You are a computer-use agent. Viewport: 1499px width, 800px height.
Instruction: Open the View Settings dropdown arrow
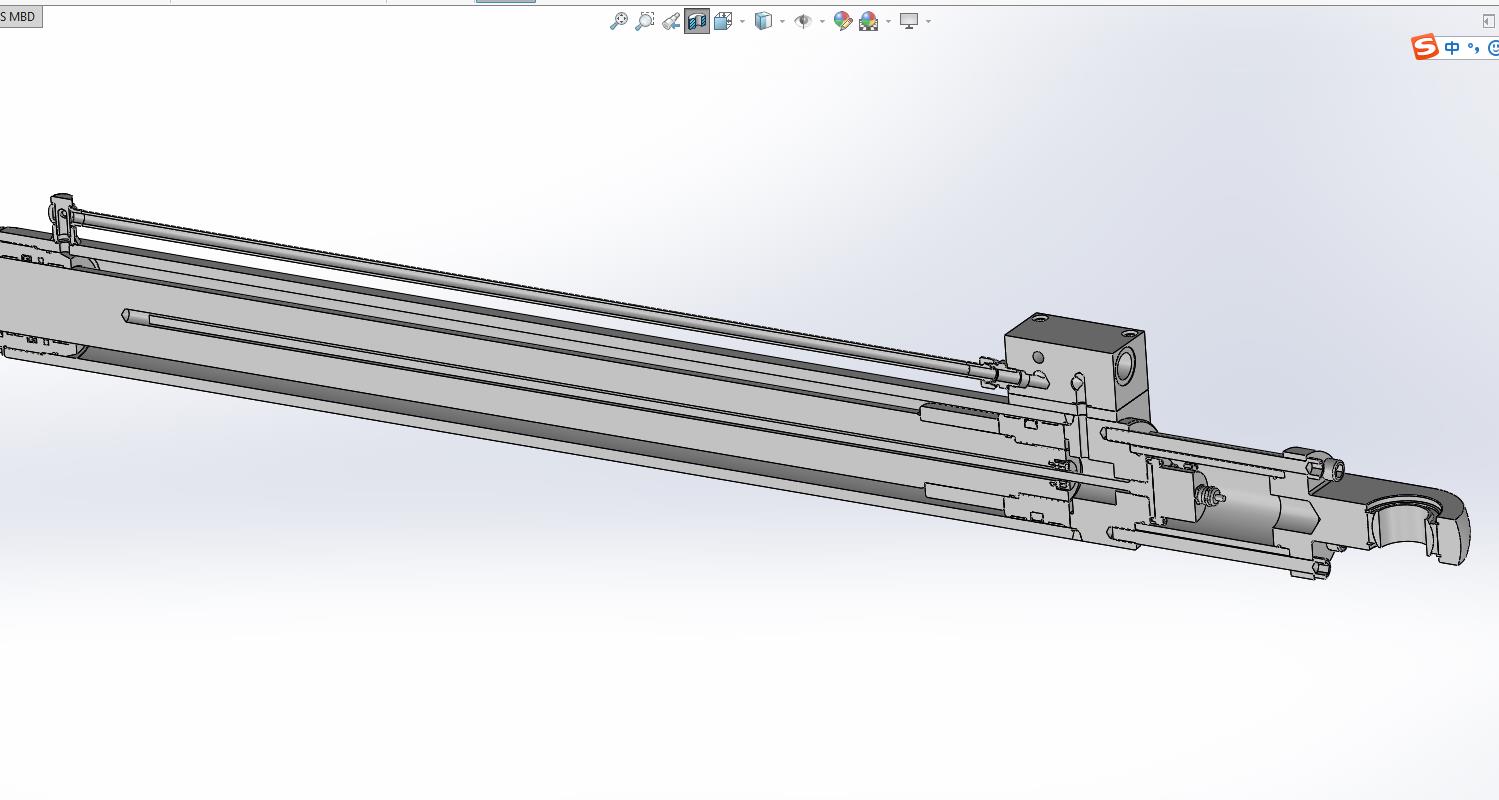point(929,21)
